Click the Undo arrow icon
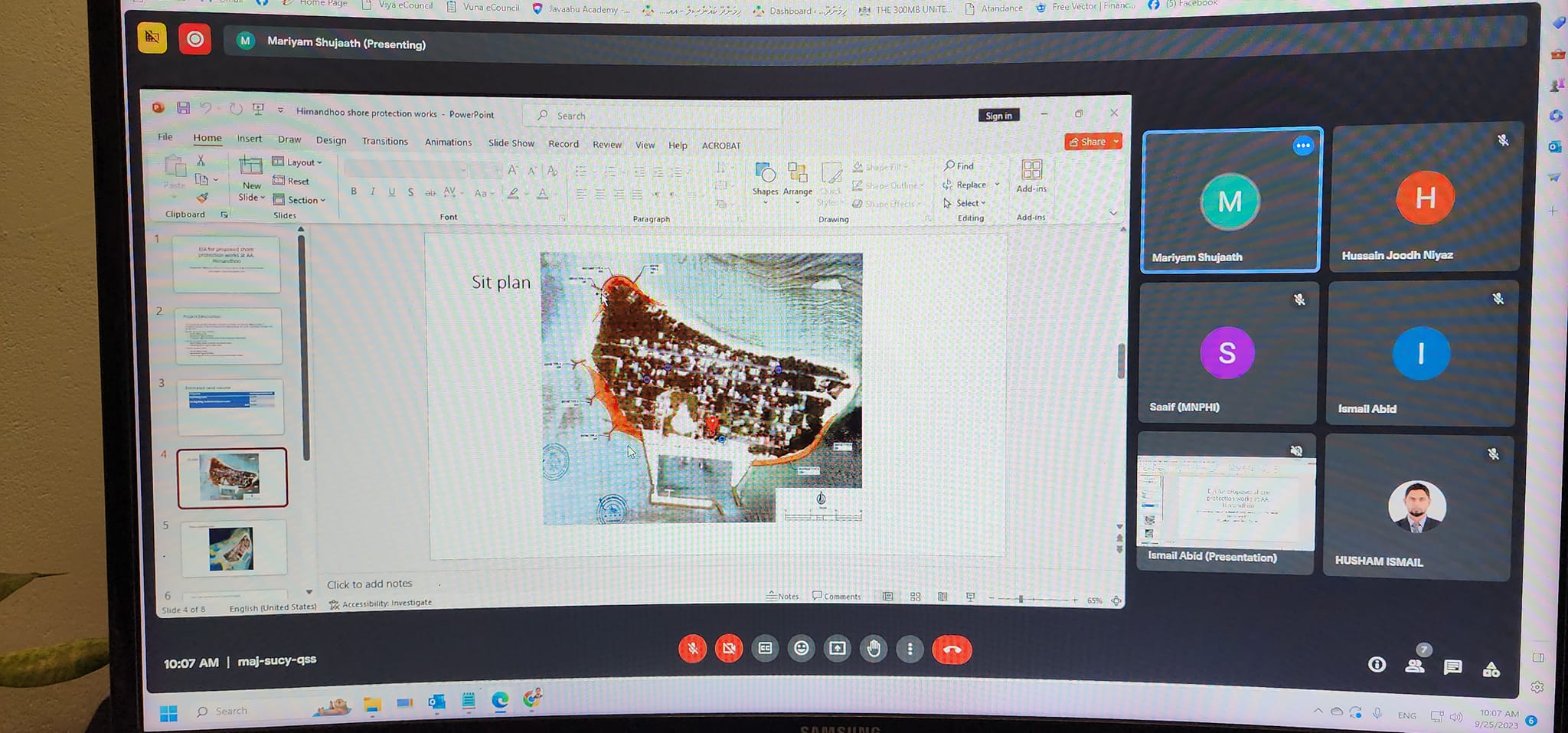Image resolution: width=1568 pixels, height=733 pixels. [x=205, y=108]
